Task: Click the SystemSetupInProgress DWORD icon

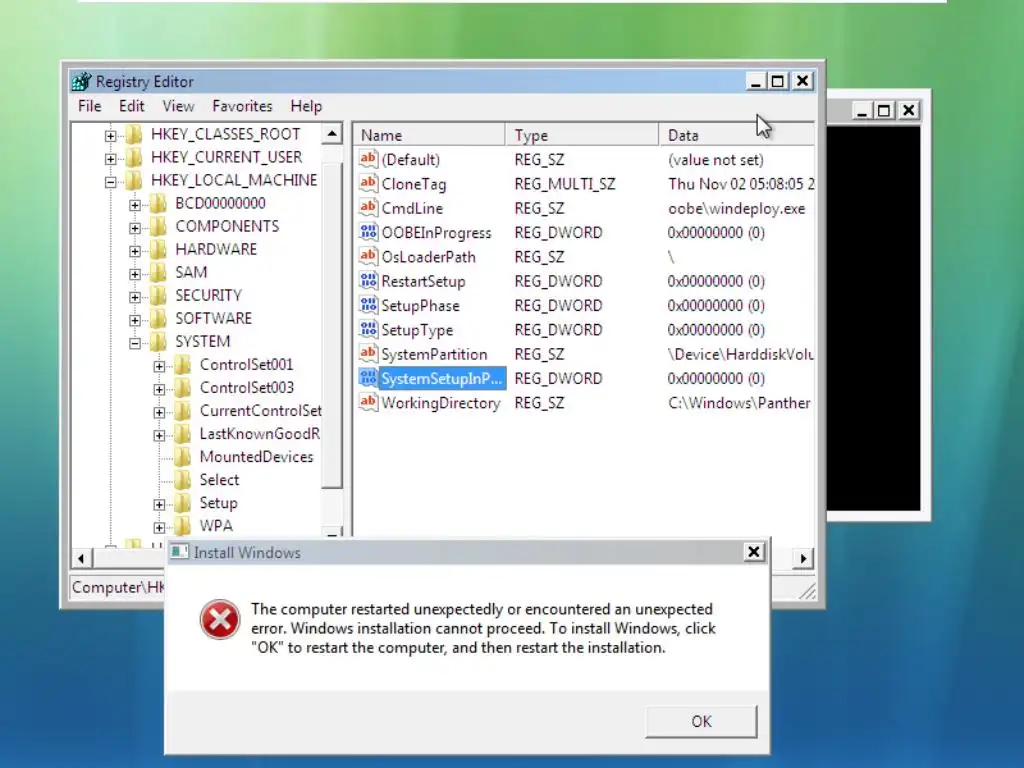Action: tap(368, 377)
